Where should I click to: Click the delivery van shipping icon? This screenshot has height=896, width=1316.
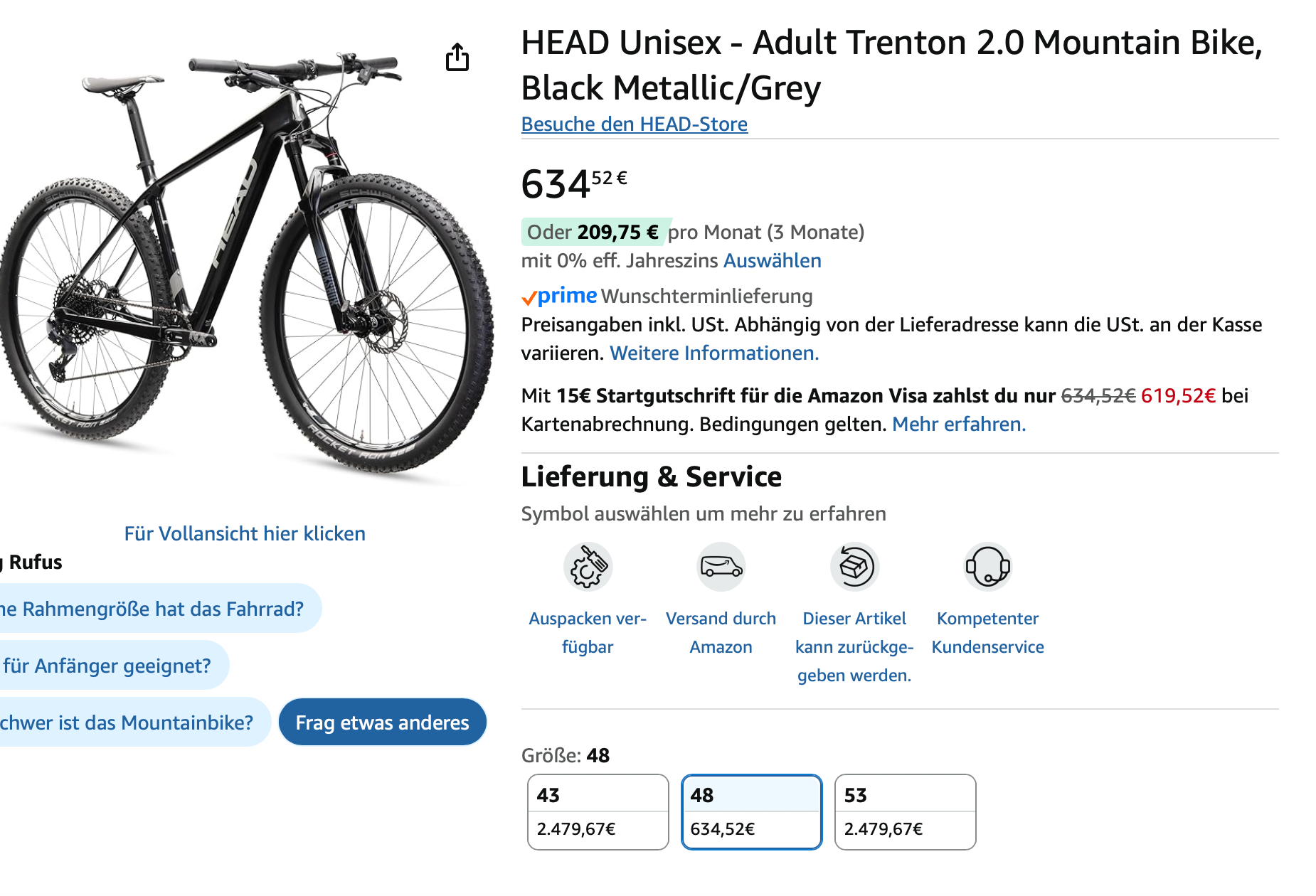(x=721, y=567)
